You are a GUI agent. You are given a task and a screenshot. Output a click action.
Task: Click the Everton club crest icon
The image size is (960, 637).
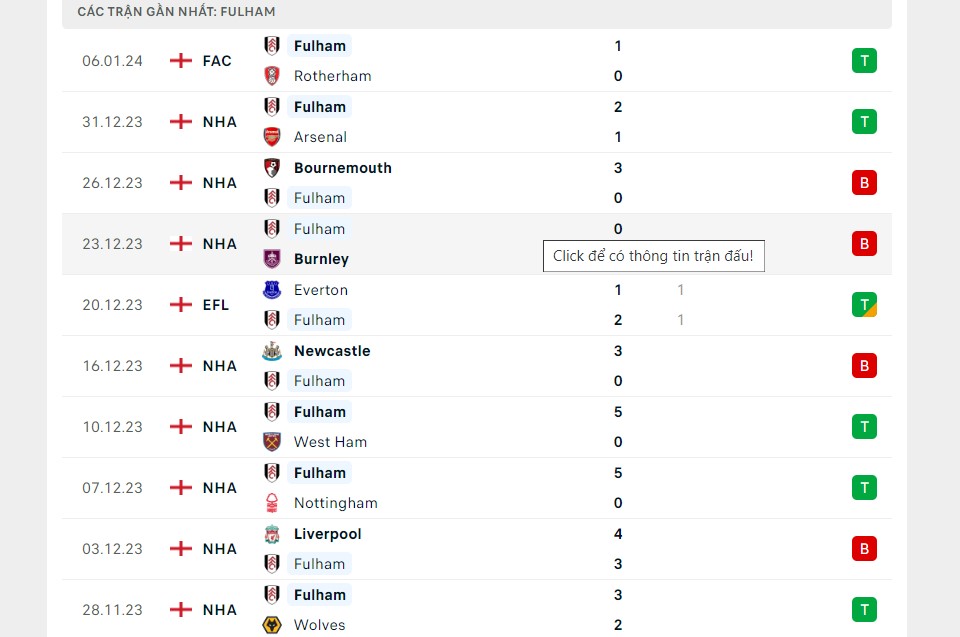click(x=272, y=290)
